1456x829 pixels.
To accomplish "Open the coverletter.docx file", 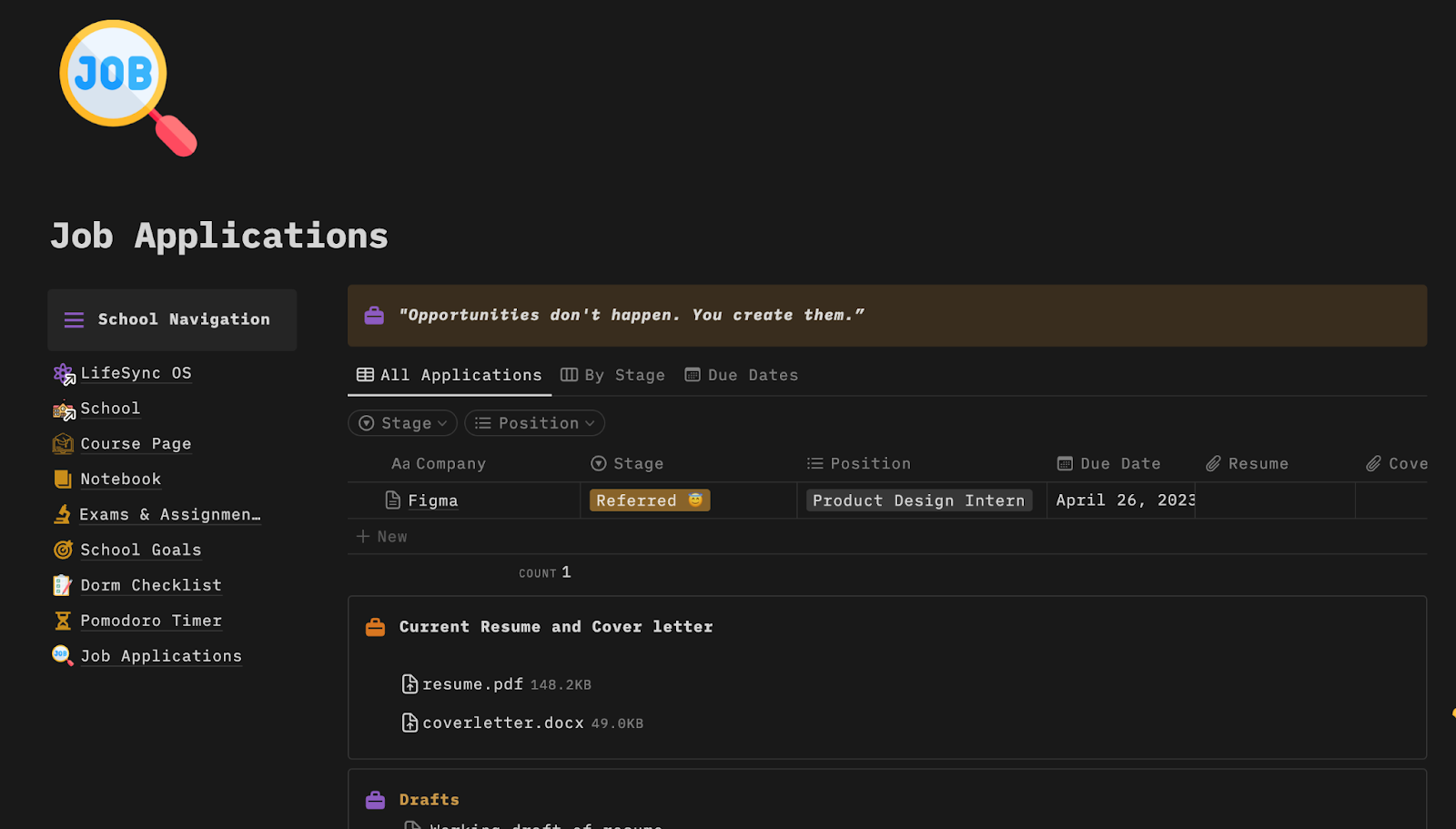I will coord(522,723).
